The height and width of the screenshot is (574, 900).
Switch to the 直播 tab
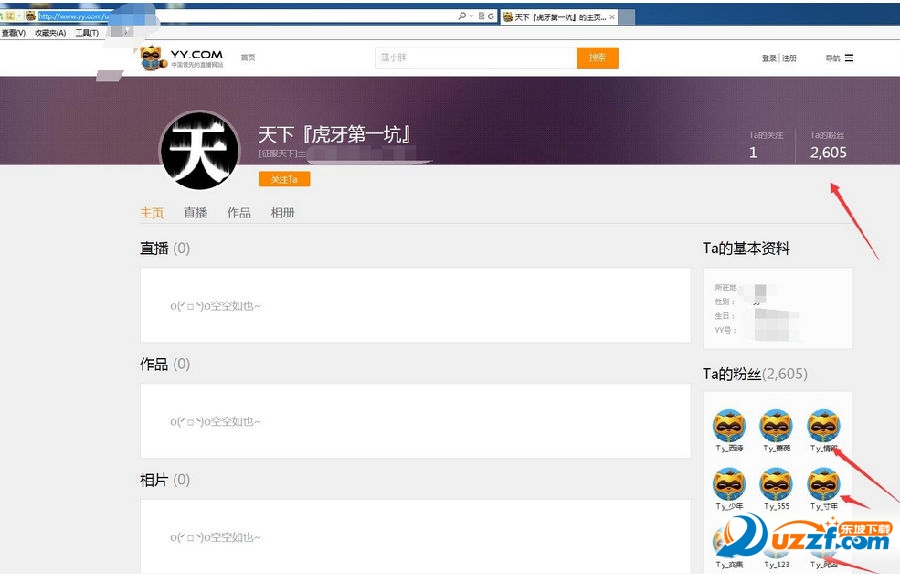point(195,213)
